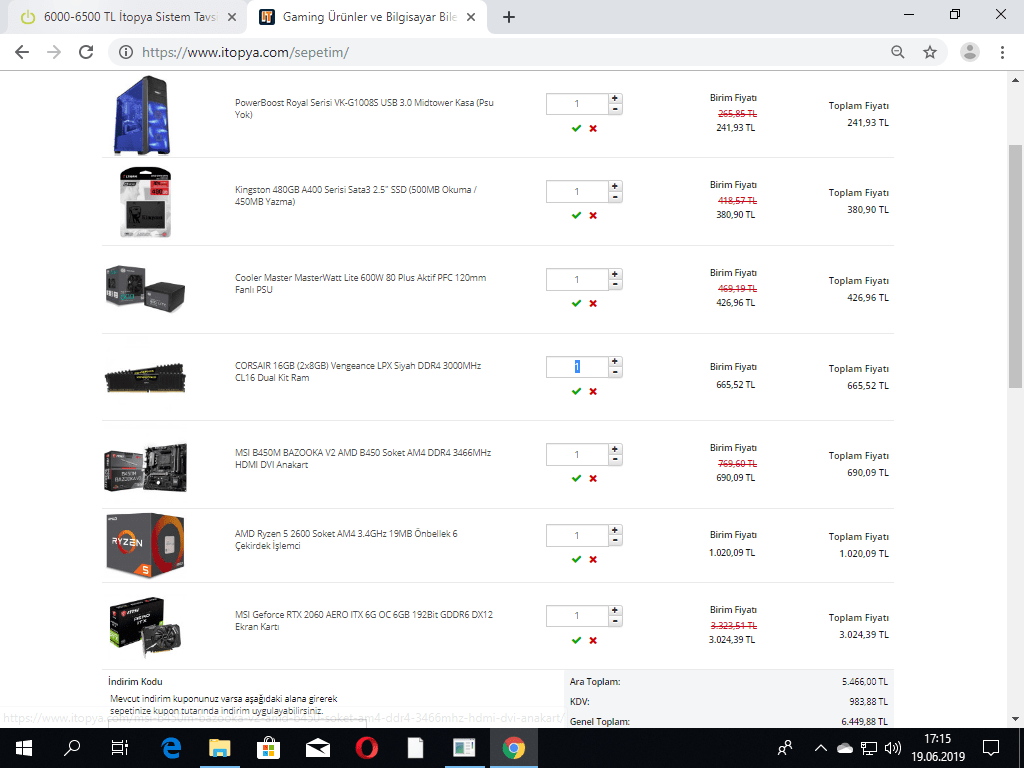
Task: Decrease MSI B450M quantity with minus
Action: coord(615,459)
